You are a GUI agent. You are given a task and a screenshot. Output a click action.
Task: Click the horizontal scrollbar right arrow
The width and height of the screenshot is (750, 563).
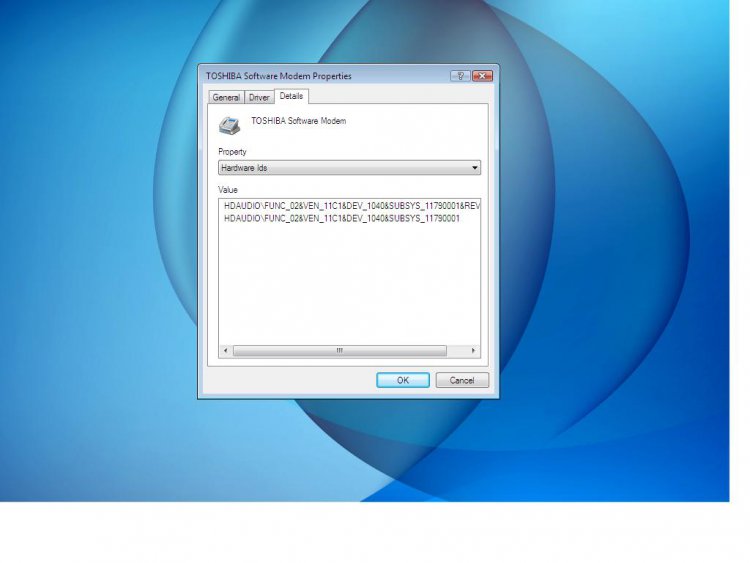[474, 351]
